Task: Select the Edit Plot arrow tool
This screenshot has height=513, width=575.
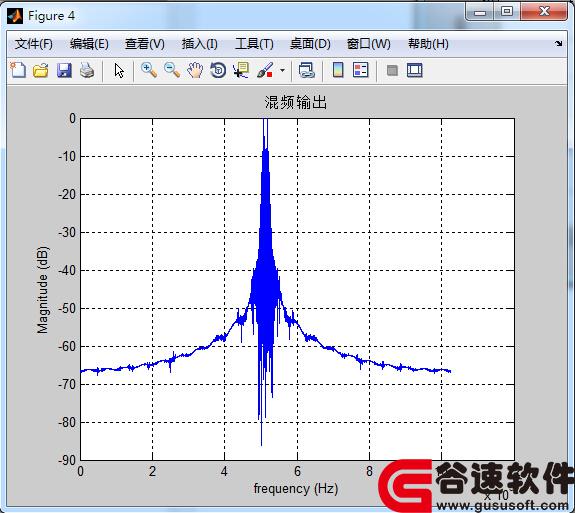Action: click(118, 70)
